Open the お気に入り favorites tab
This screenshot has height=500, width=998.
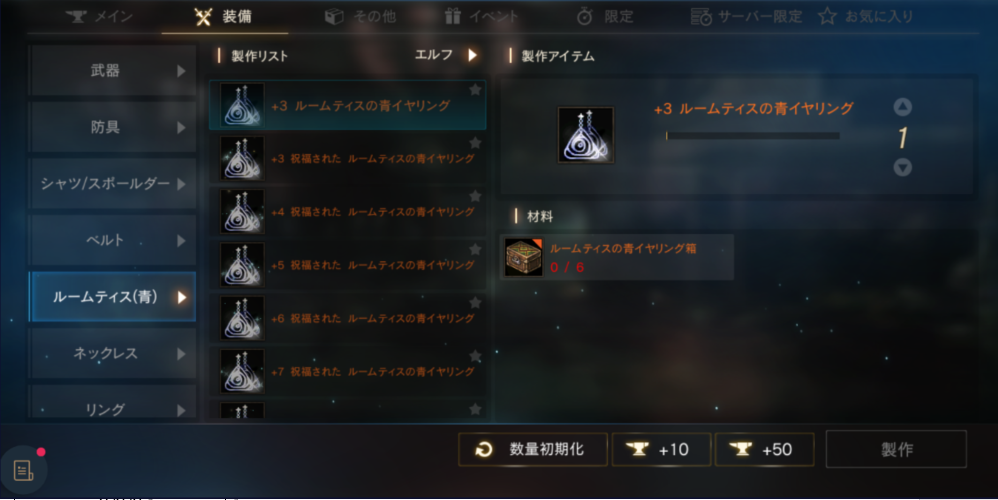[866, 17]
